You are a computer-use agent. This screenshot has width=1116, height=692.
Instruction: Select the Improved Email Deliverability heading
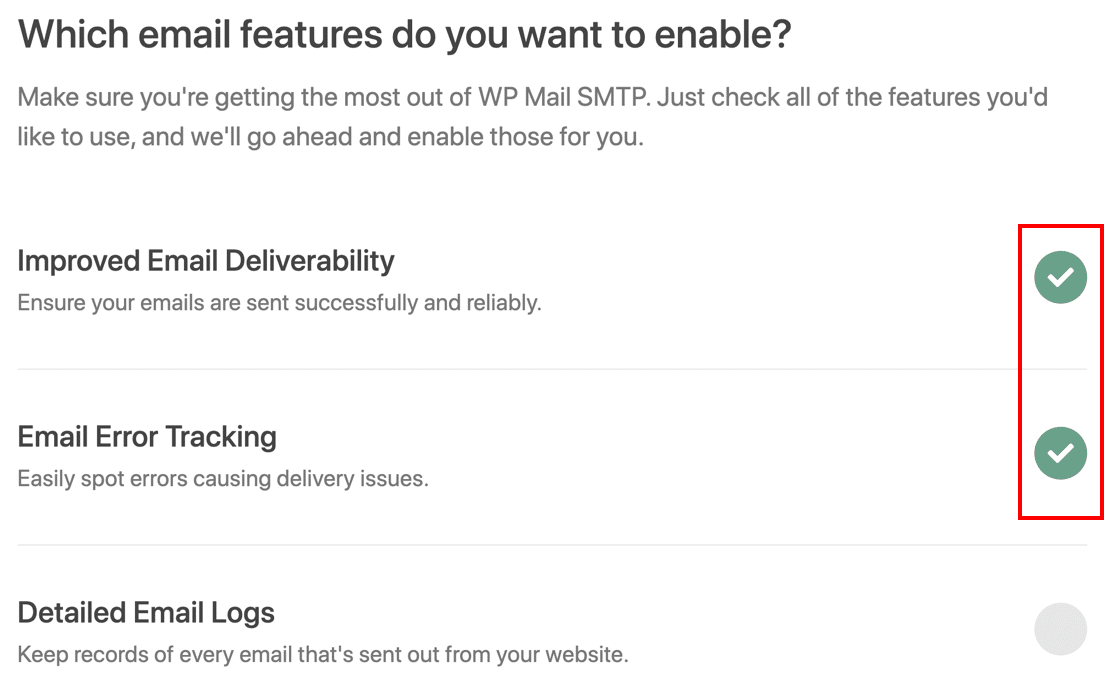coord(204,261)
